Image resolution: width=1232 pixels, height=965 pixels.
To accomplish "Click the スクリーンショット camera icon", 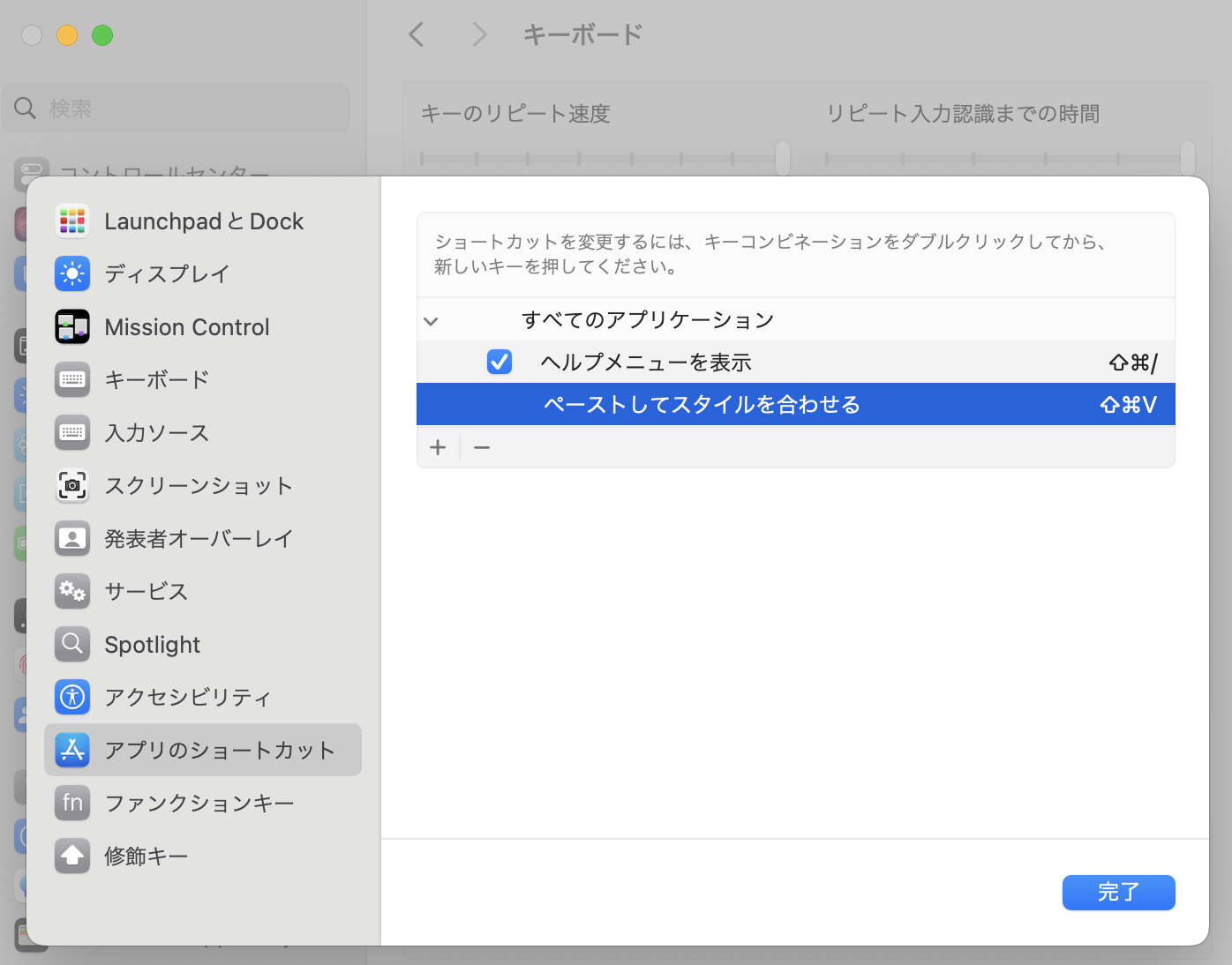I will click(x=72, y=486).
